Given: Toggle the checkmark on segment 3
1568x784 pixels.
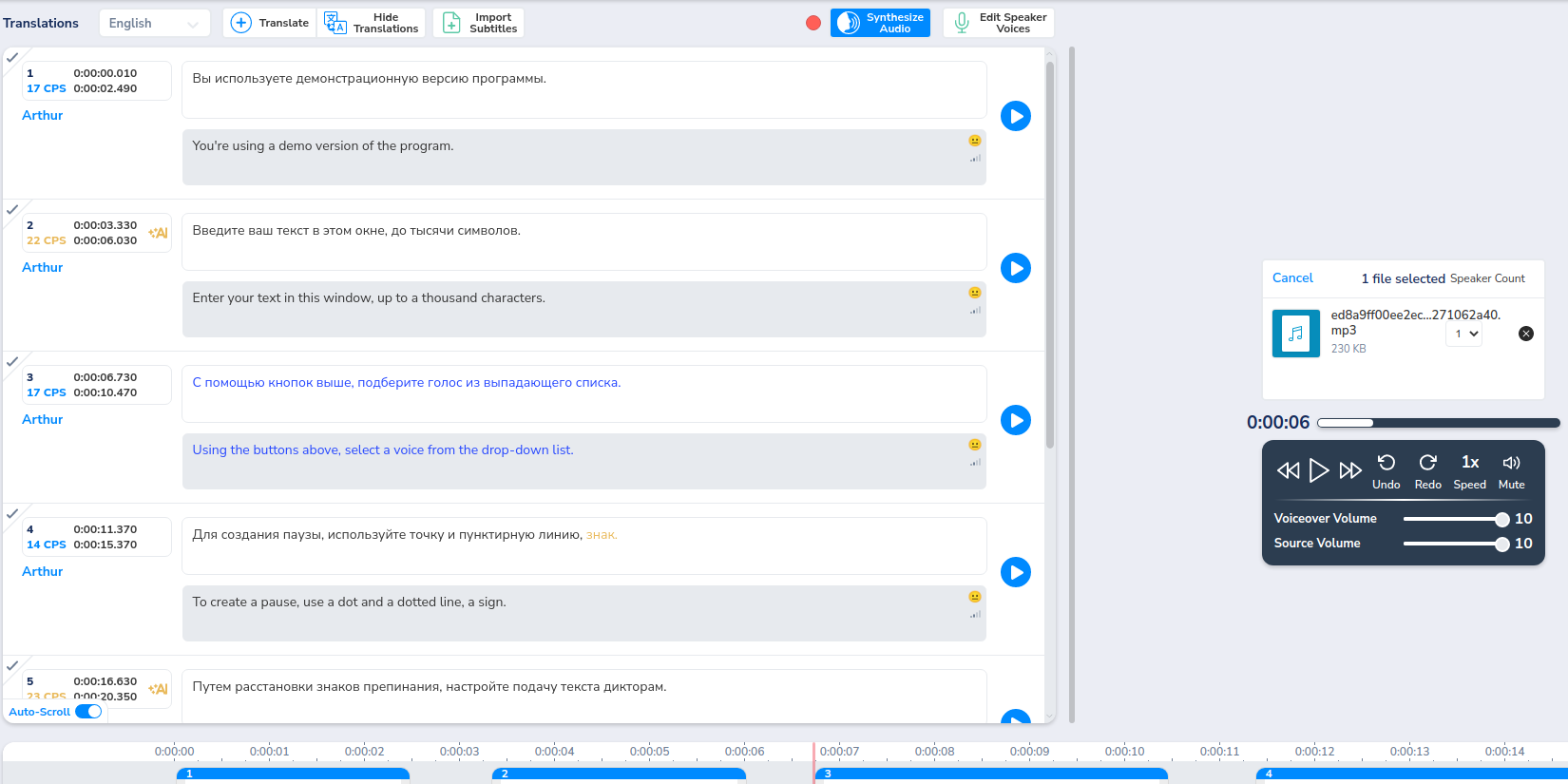Looking at the screenshot, I should coord(12,362).
